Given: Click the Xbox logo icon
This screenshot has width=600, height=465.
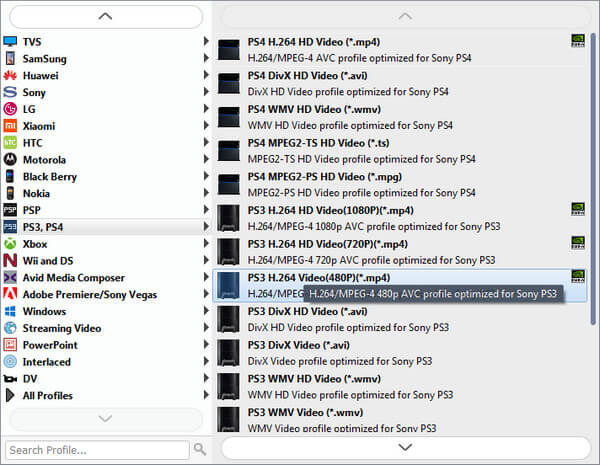Looking at the screenshot, I should 10,244.
